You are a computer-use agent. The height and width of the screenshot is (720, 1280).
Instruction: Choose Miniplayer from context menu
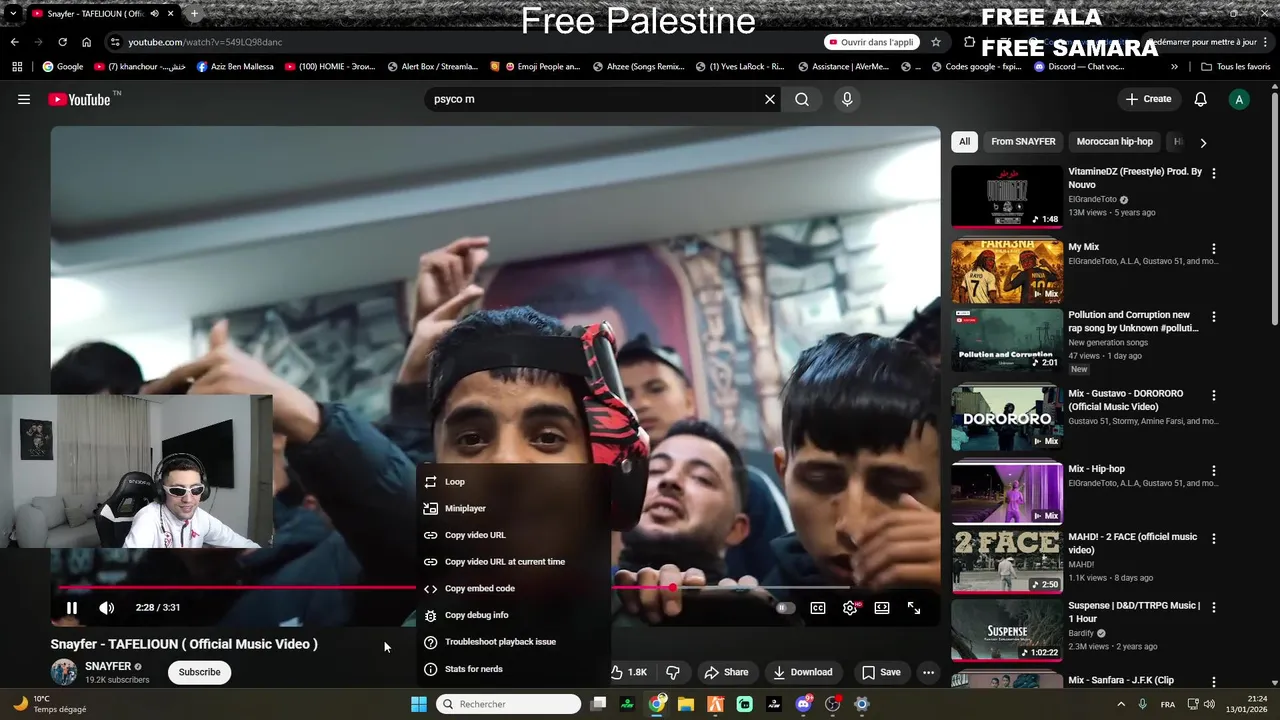514,508
